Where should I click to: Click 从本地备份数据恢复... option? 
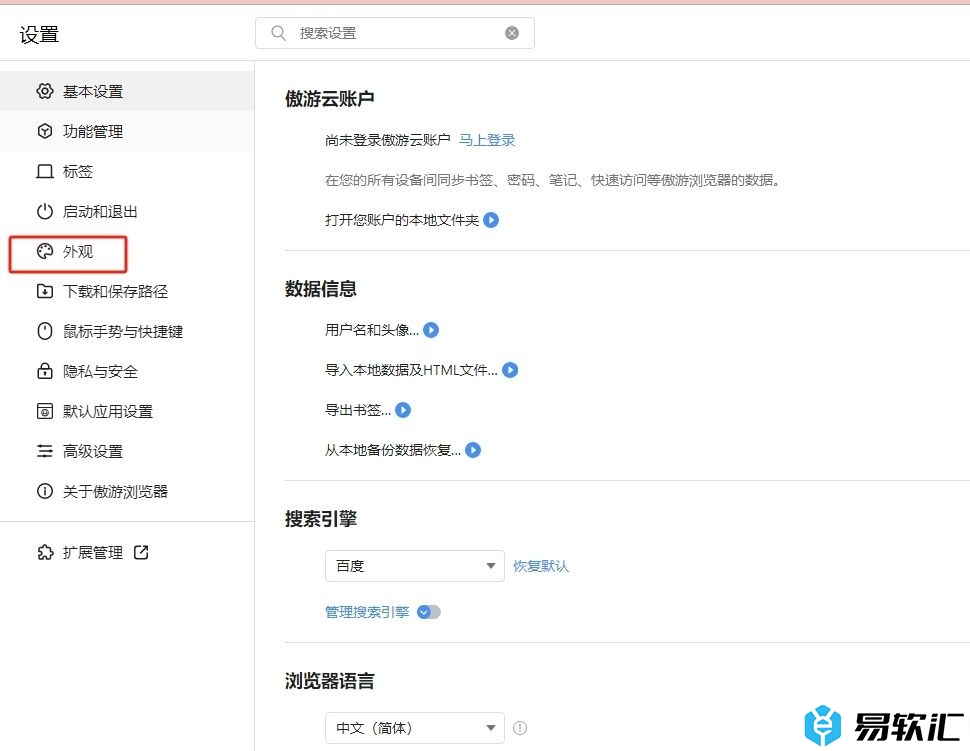393,450
